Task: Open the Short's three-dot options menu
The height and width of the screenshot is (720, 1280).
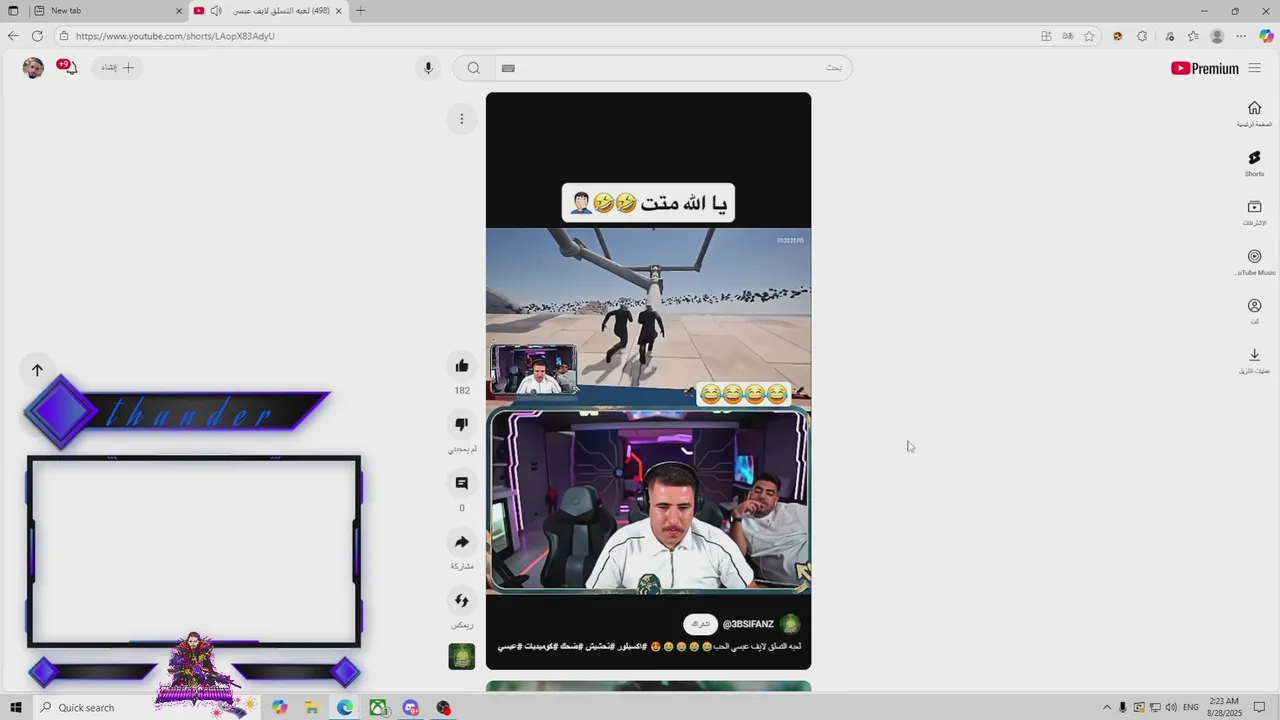Action: point(462,119)
